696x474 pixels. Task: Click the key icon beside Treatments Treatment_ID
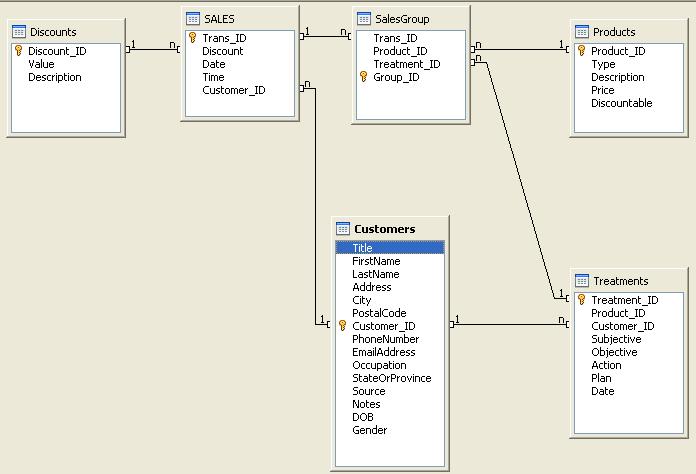(581, 300)
